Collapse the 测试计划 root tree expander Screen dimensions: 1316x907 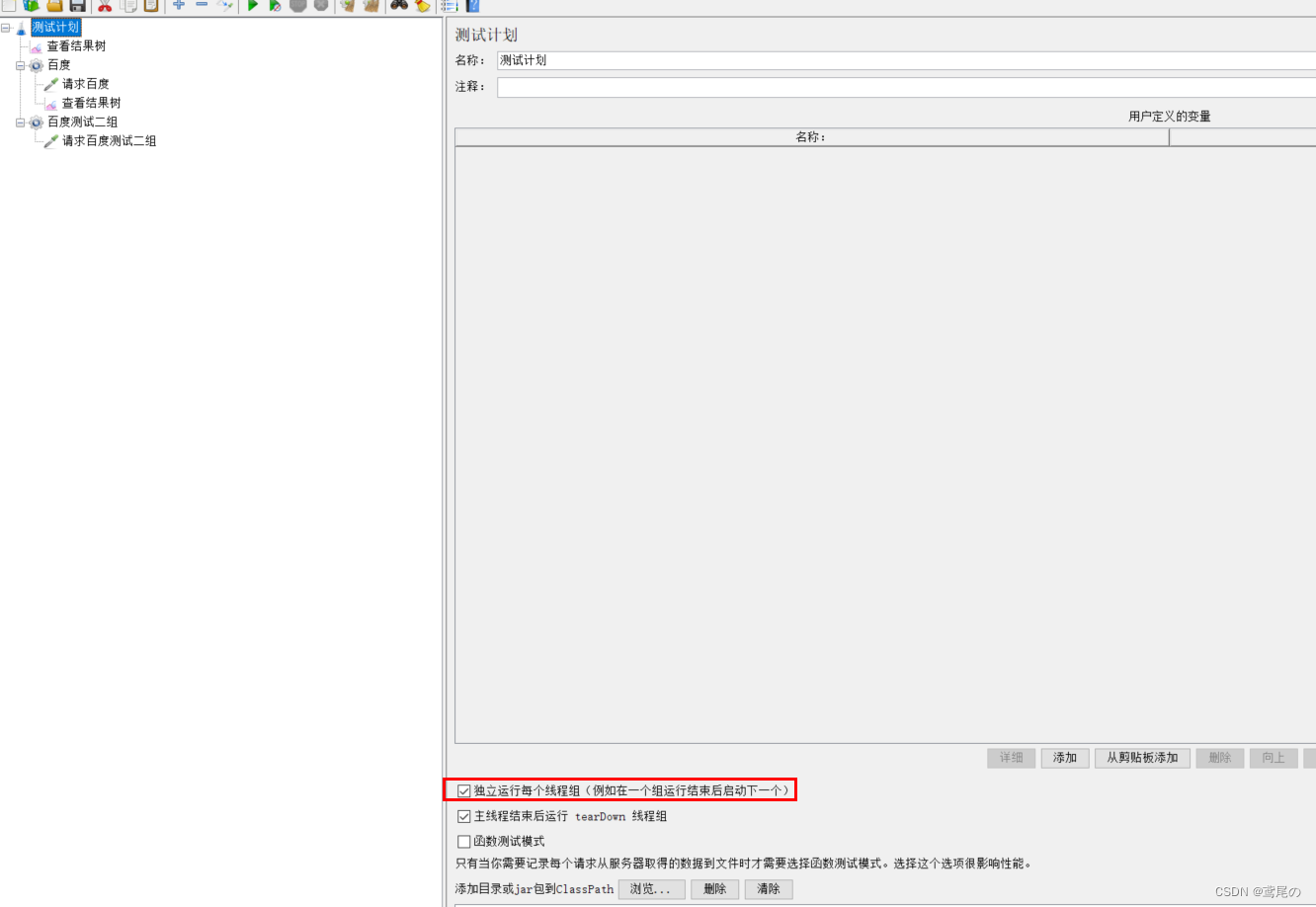pyautogui.click(x=6, y=28)
